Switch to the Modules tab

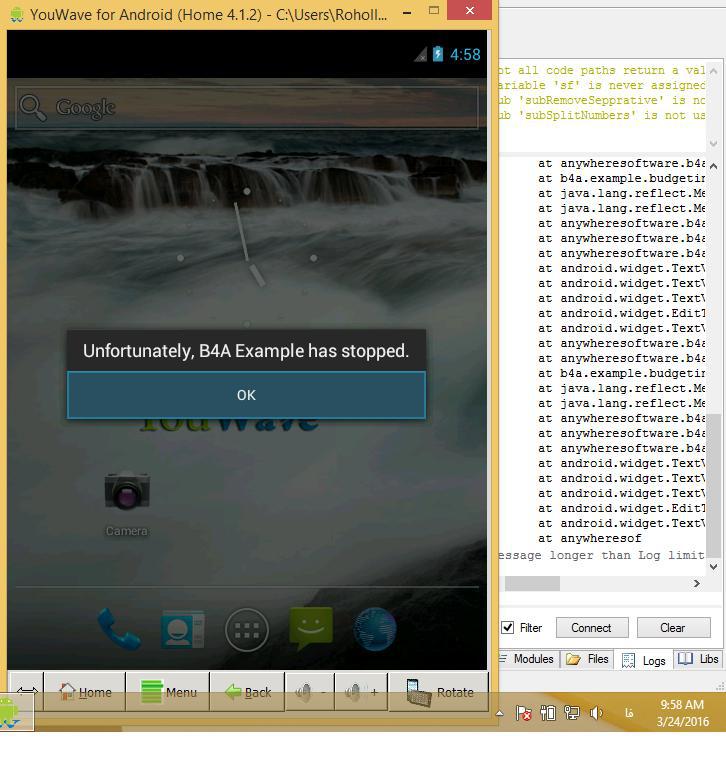[529, 659]
